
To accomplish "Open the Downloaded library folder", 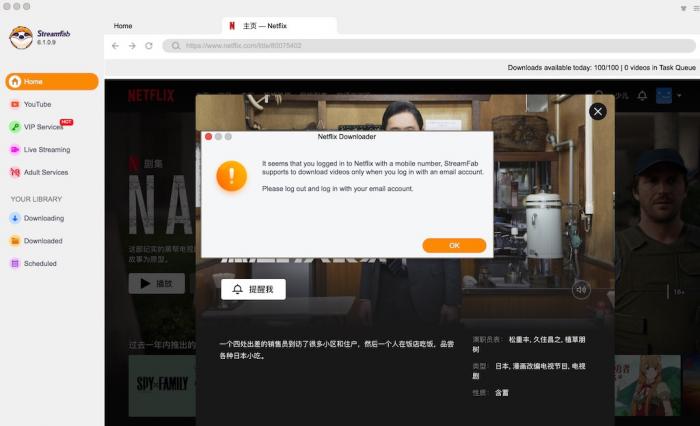I will (43, 241).
